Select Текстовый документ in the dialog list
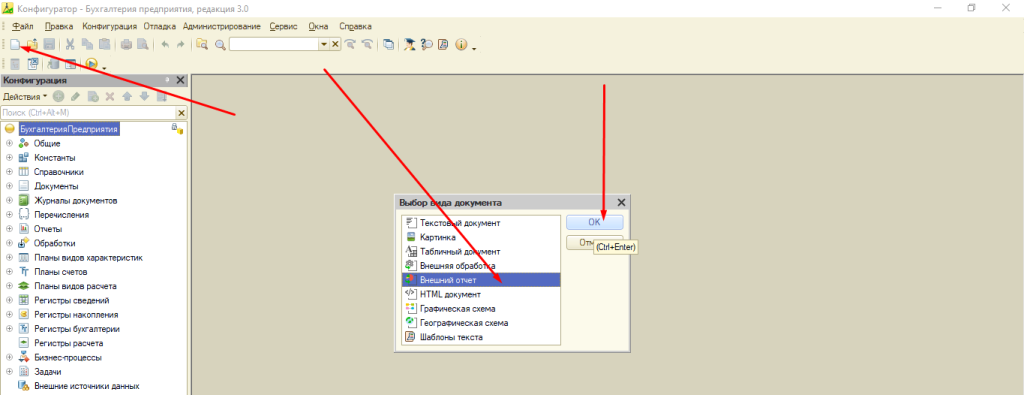Viewport: 1024px width, 395px height. coord(481,223)
